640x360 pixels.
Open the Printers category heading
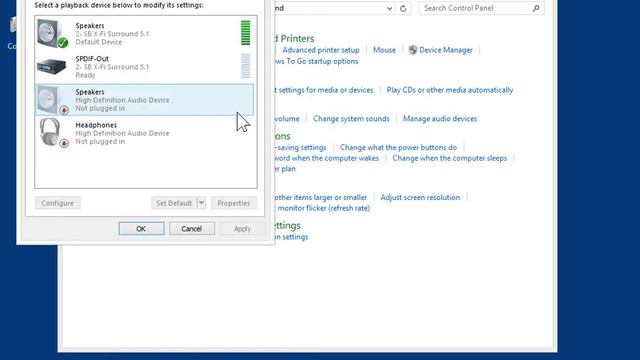[295, 38]
